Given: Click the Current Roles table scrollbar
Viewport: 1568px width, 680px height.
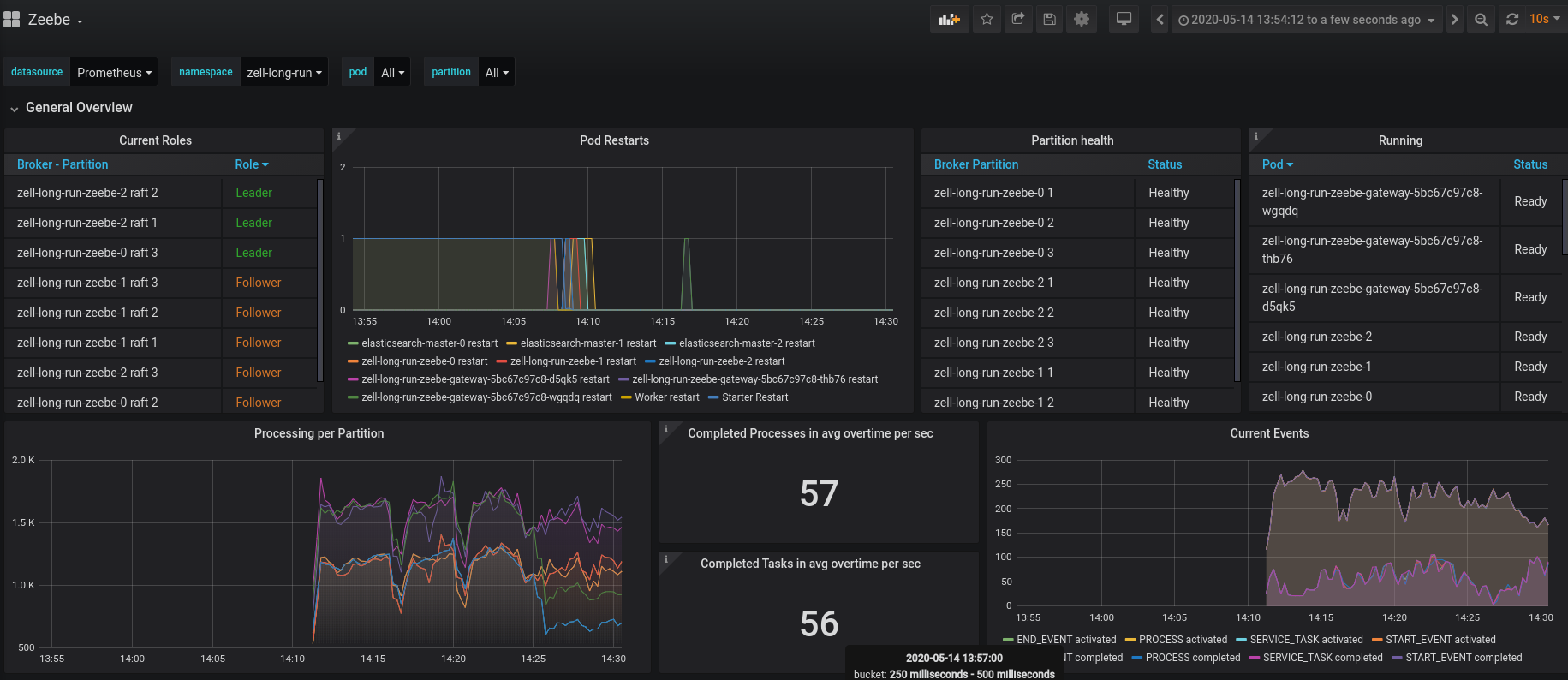Looking at the screenshot, I should point(320,280).
